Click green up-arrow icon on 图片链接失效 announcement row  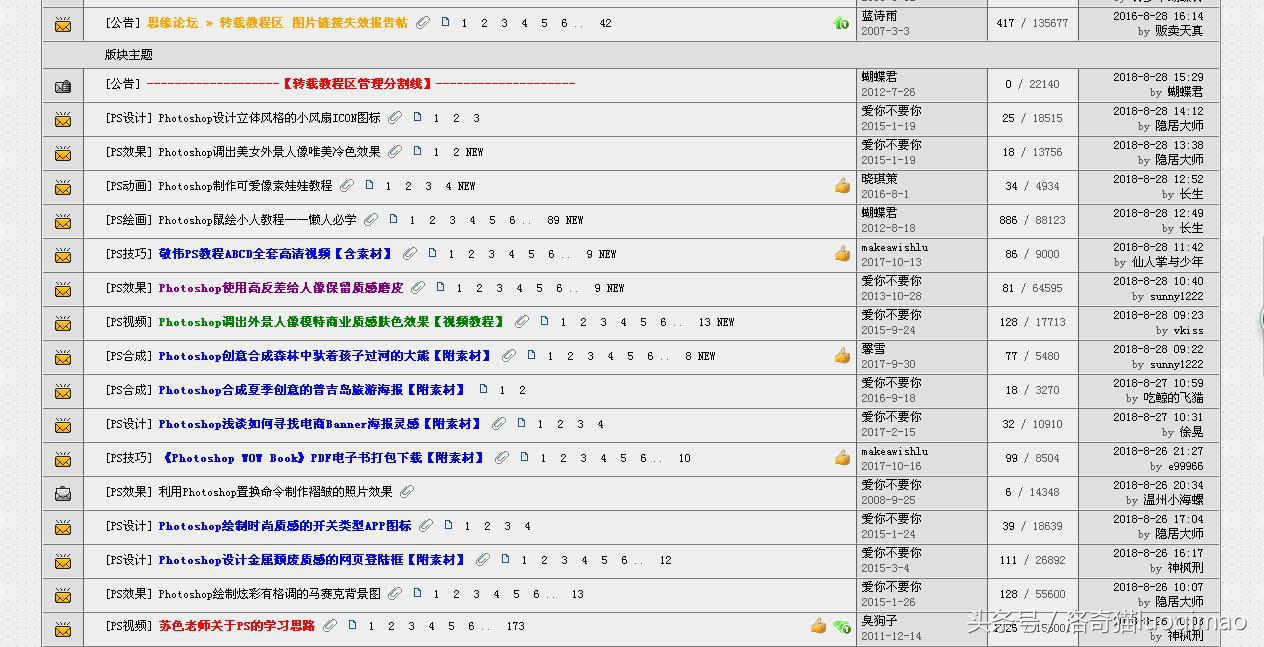click(x=841, y=22)
